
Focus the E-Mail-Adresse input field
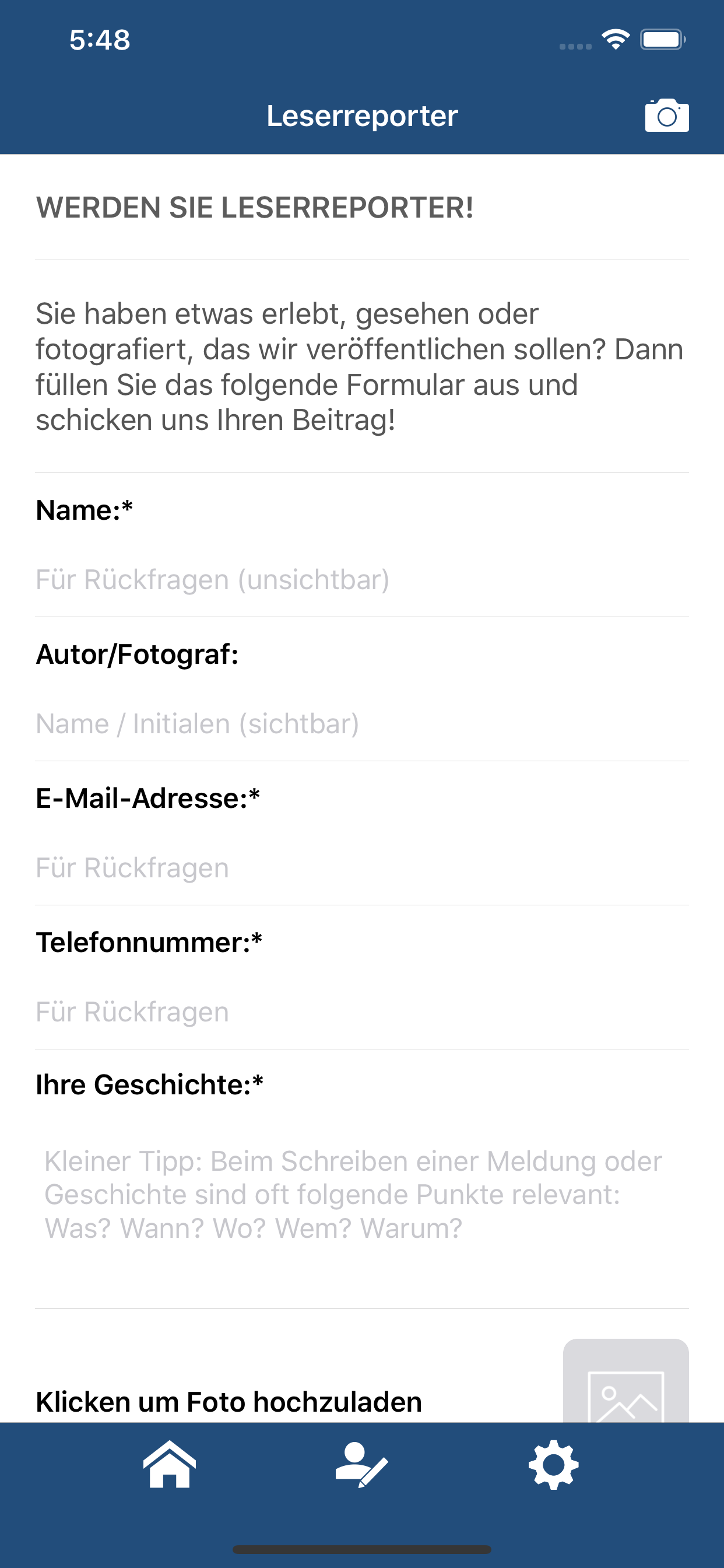pyautogui.click(x=361, y=867)
